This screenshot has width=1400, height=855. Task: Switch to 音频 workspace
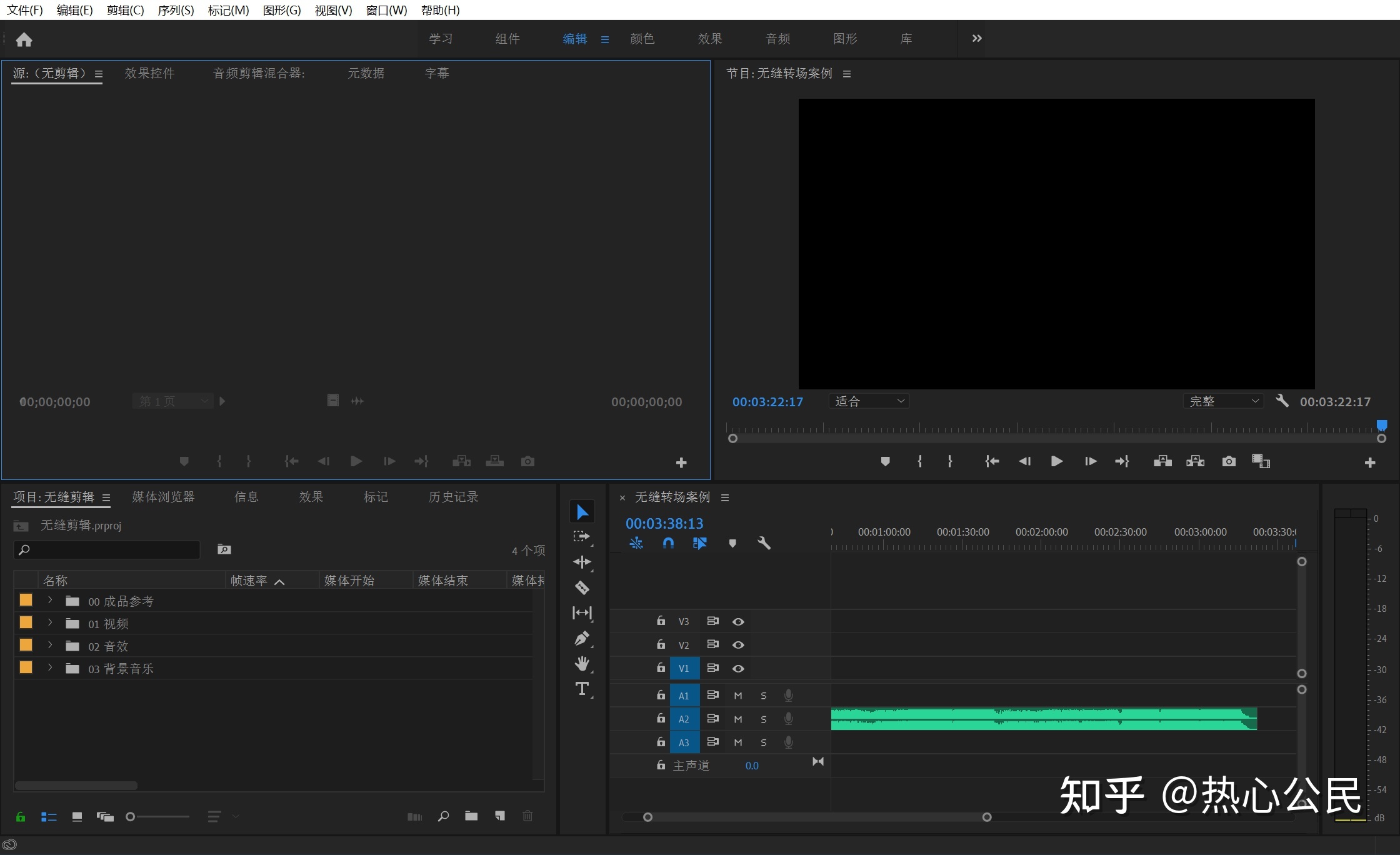[x=778, y=39]
